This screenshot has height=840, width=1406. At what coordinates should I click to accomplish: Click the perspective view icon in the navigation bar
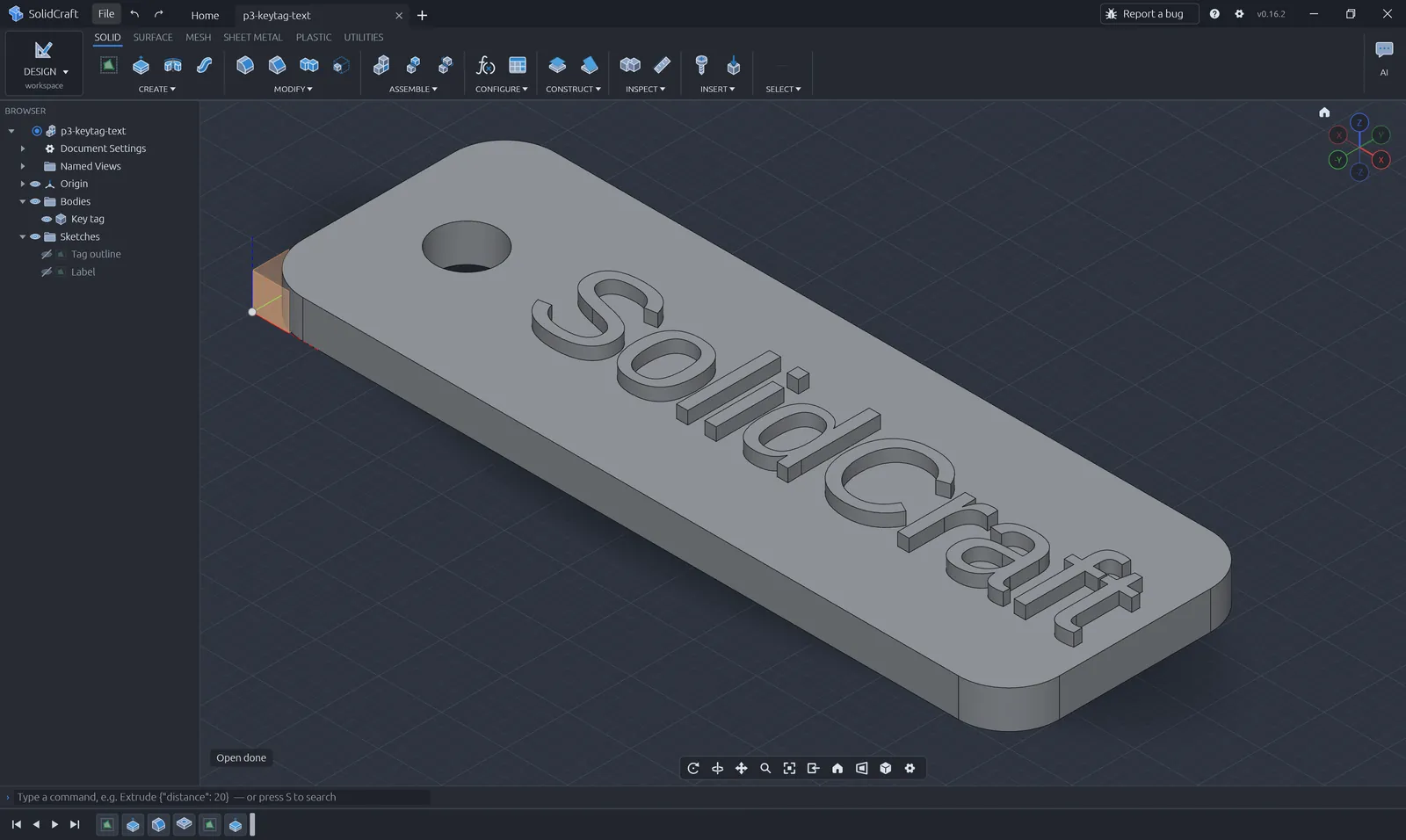click(861, 768)
